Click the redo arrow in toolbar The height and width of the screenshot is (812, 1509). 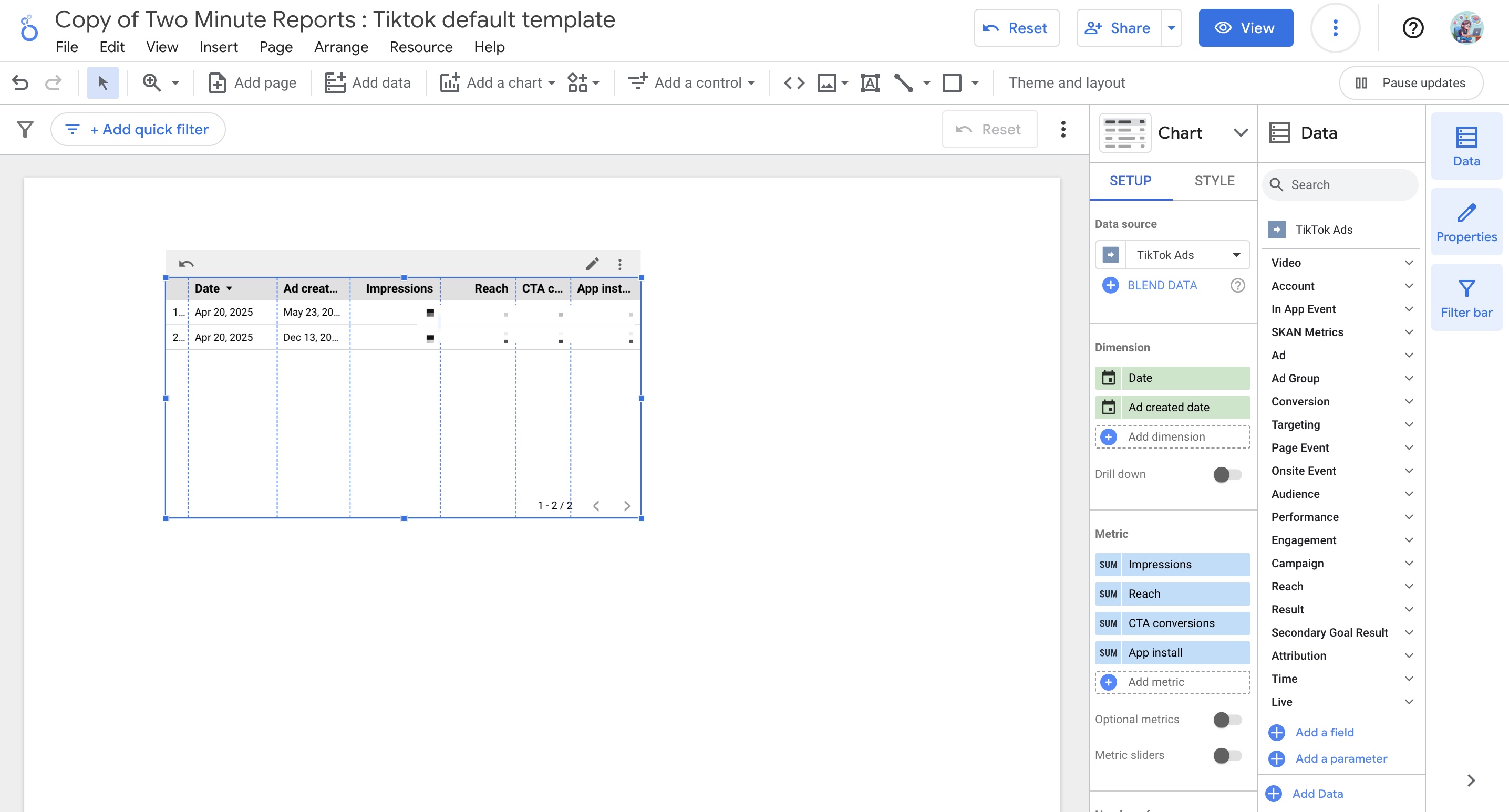click(53, 83)
